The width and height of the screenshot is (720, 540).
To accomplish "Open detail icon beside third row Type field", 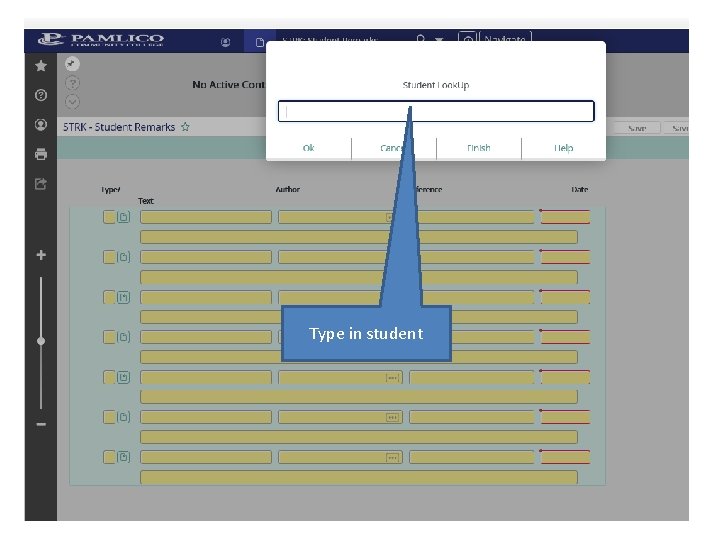I will (124, 297).
